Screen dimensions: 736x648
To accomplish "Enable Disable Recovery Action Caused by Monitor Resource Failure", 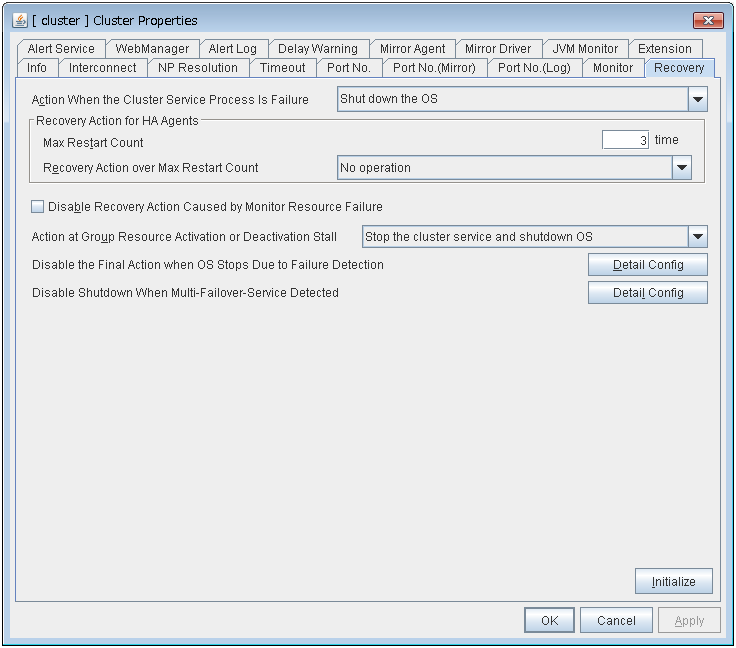I will pos(38,206).
